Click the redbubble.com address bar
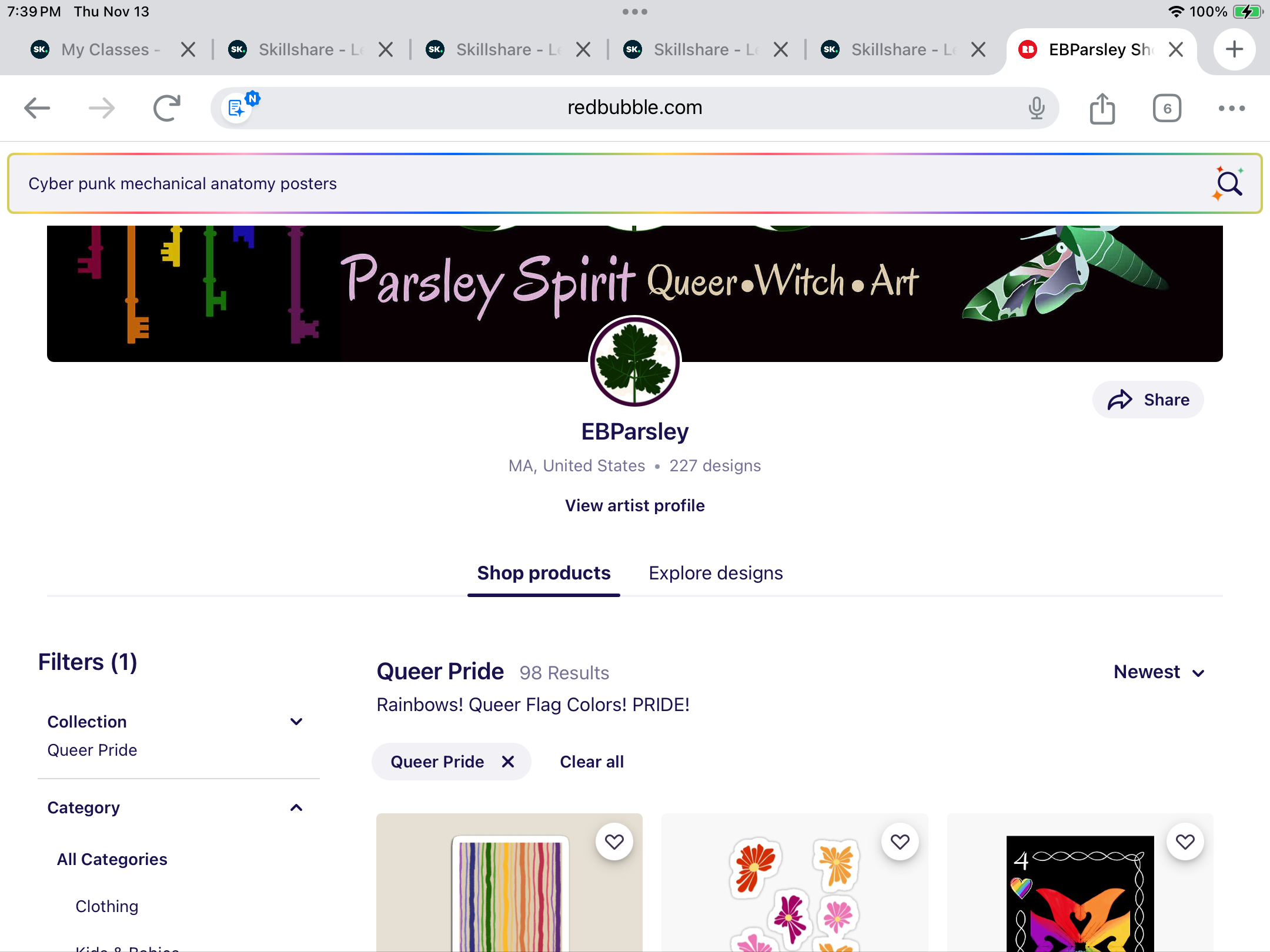The width and height of the screenshot is (1270, 952). pos(635,108)
